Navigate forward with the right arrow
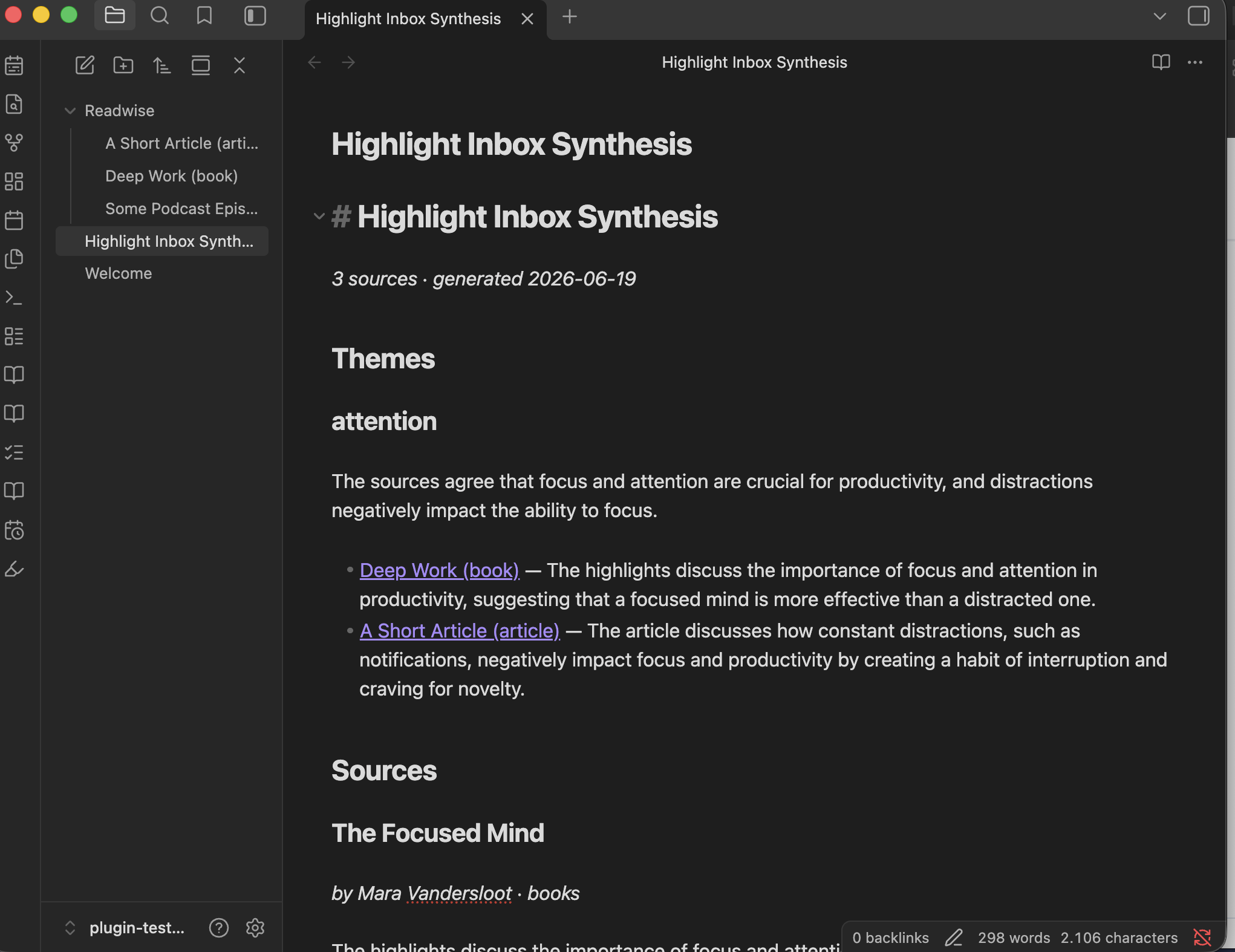1235x952 pixels. [348, 62]
